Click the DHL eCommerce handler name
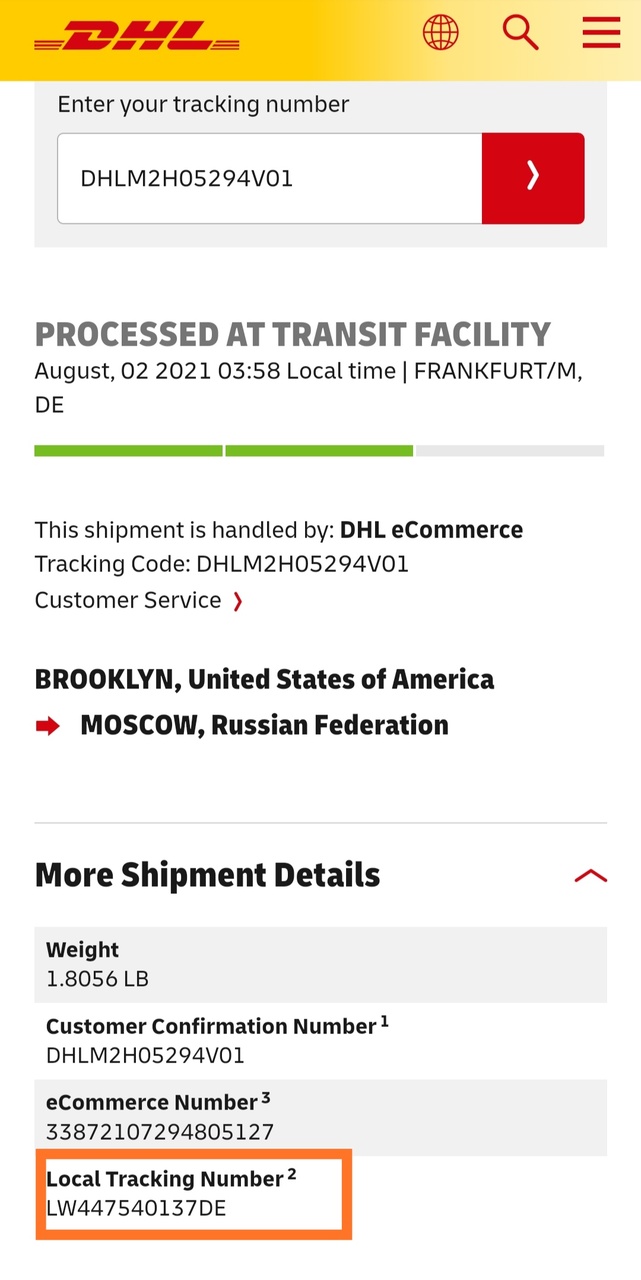 pos(431,530)
